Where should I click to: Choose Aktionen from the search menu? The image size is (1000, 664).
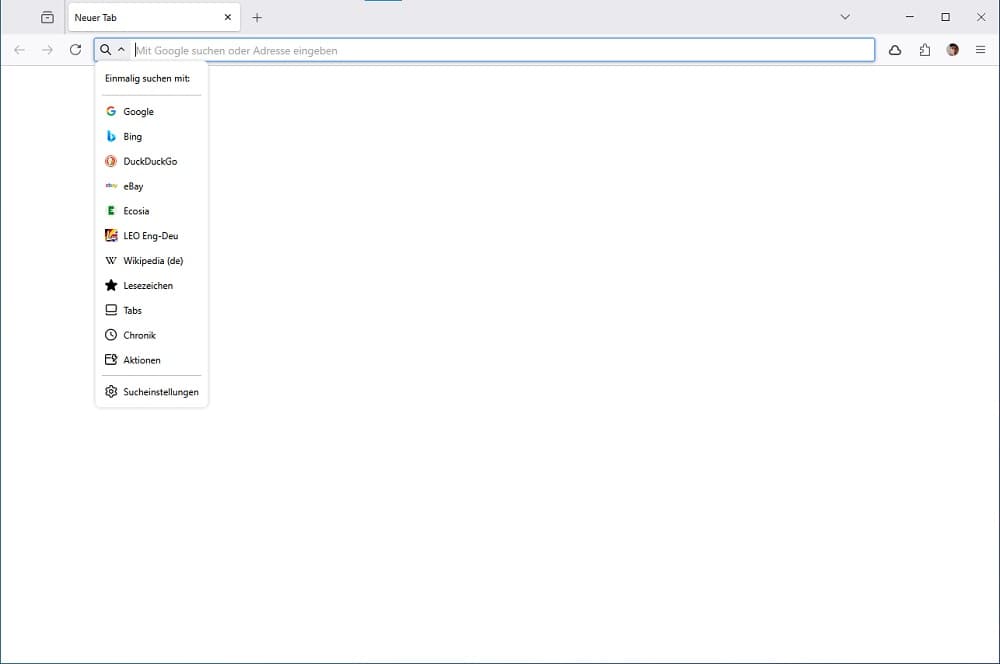click(151, 360)
